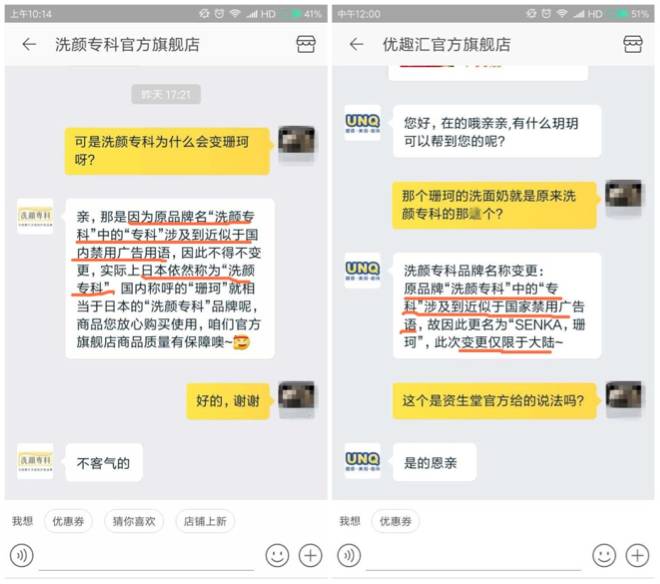
Task: Open emoji picker in left chat
Action: click(277, 556)
